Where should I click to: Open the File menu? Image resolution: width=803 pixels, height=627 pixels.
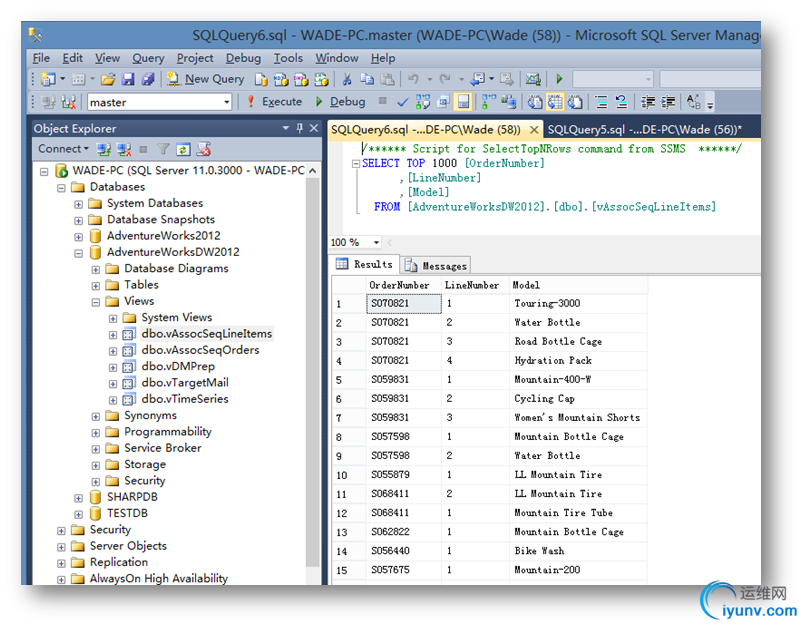click(41, 58)
